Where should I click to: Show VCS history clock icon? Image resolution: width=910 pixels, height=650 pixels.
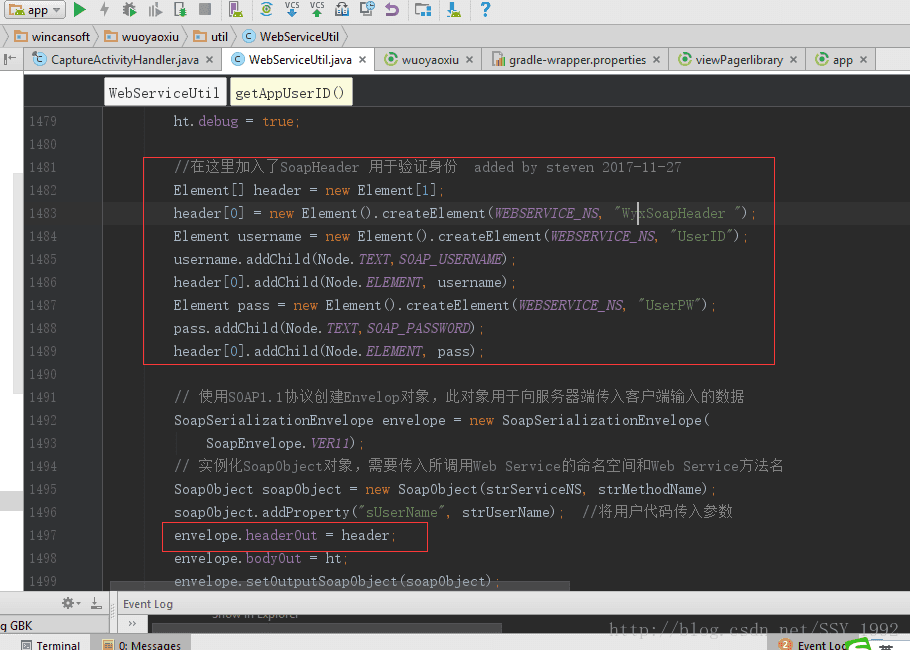[367, 9]
